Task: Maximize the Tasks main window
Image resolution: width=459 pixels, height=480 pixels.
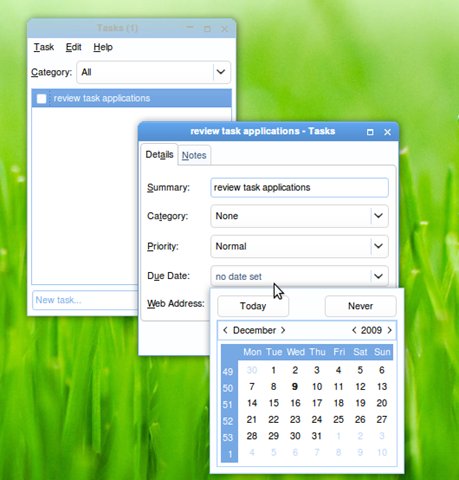Action: 207,29
